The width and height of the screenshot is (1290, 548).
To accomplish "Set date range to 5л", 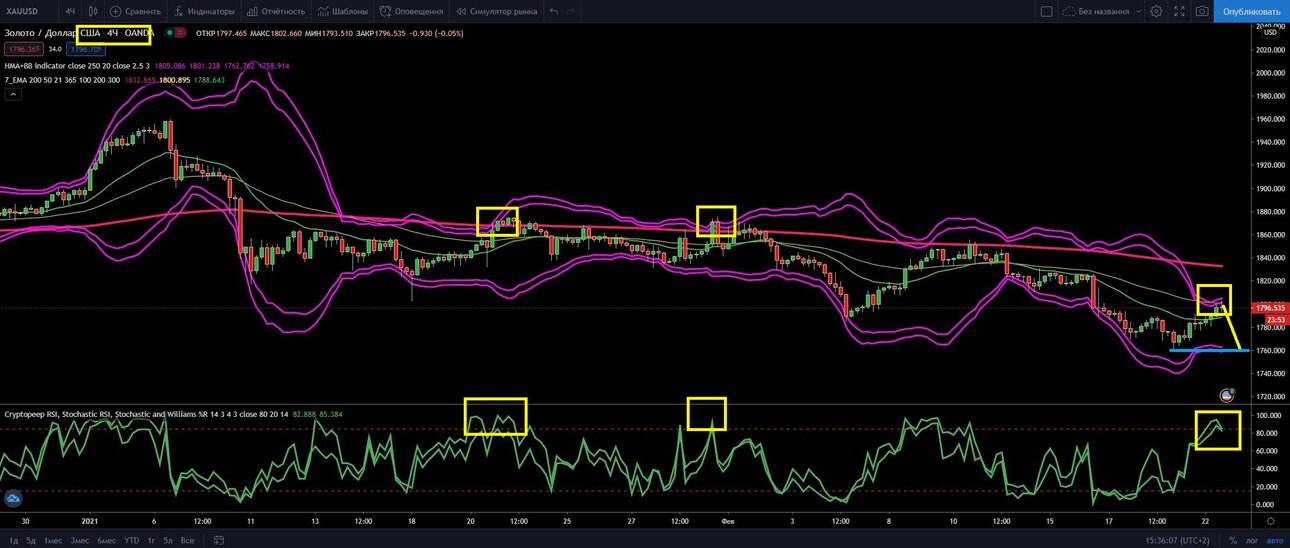I will tap(168, 541).
